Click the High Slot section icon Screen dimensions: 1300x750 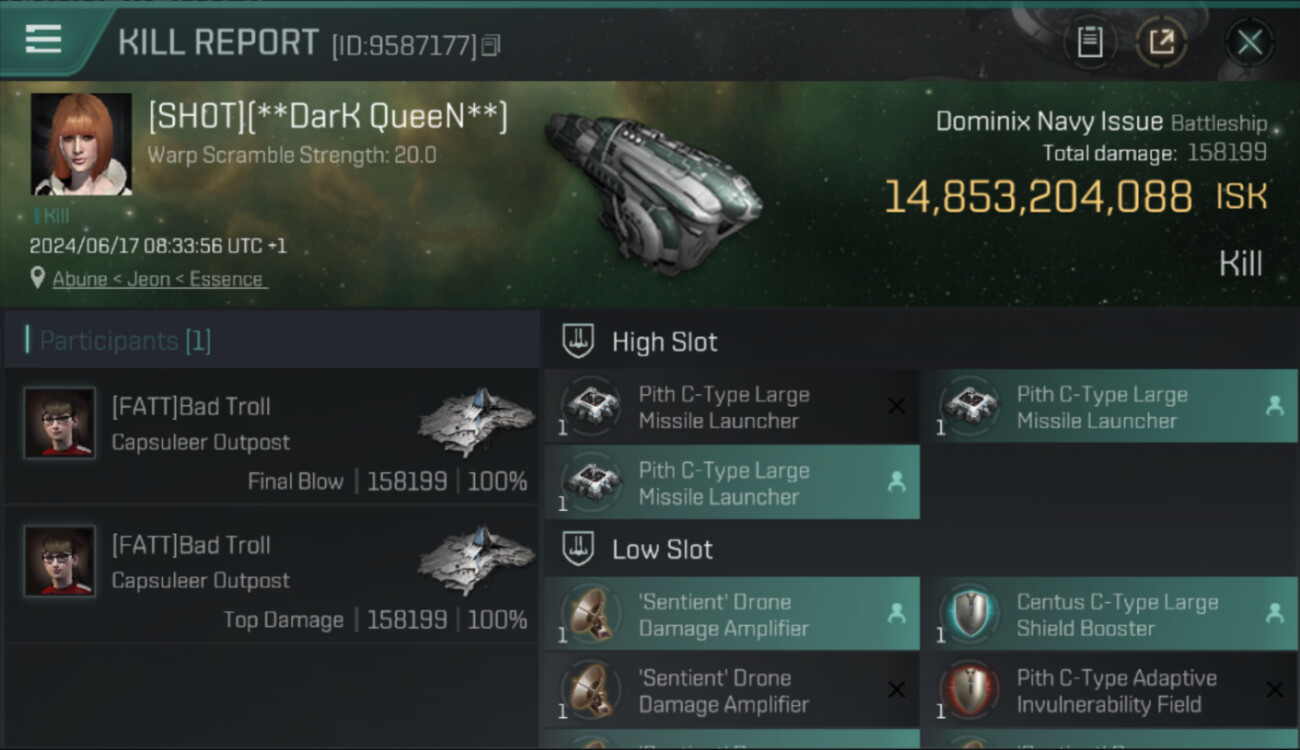(578, 342)
